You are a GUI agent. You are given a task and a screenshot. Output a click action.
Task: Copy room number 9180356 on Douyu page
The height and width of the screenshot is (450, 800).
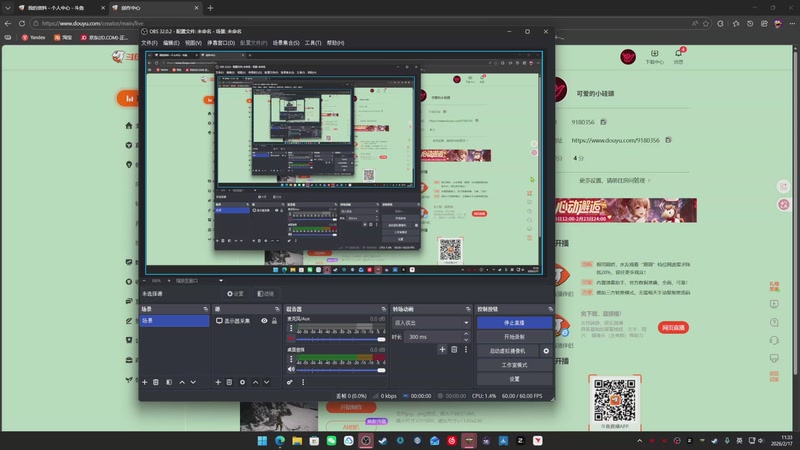point(603,122)
